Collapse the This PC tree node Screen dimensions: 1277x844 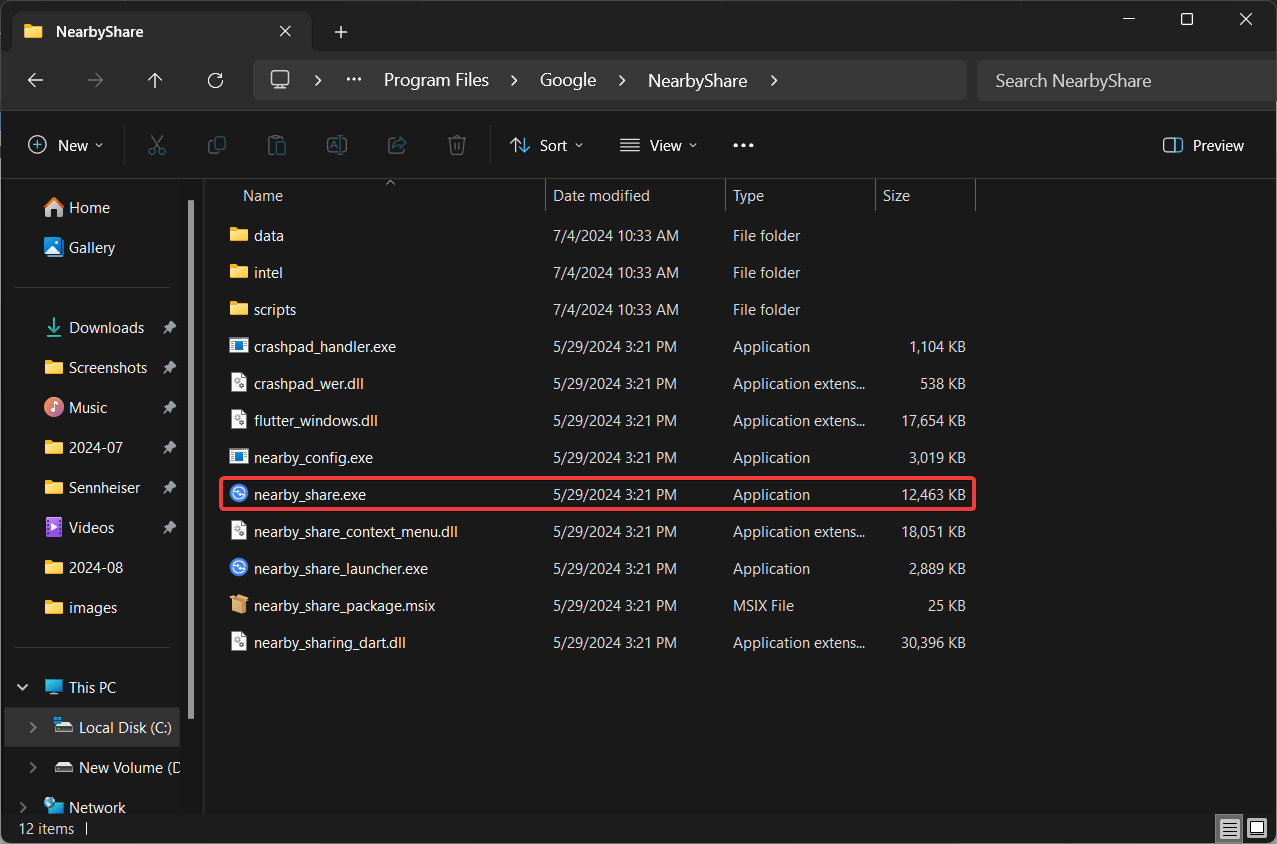pyautogui.click(x=23, y=688)
